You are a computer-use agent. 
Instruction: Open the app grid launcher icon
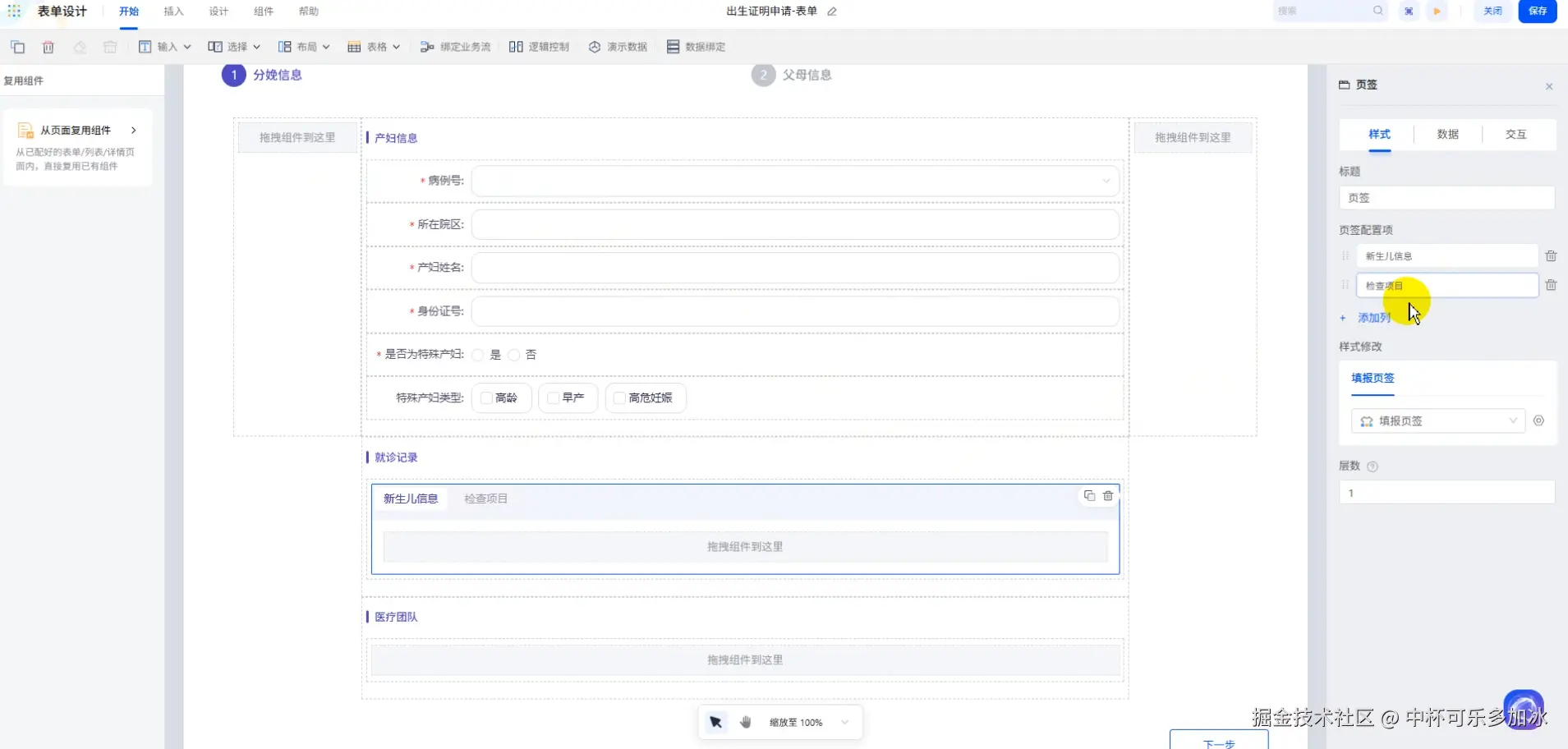tap(14, 11)
